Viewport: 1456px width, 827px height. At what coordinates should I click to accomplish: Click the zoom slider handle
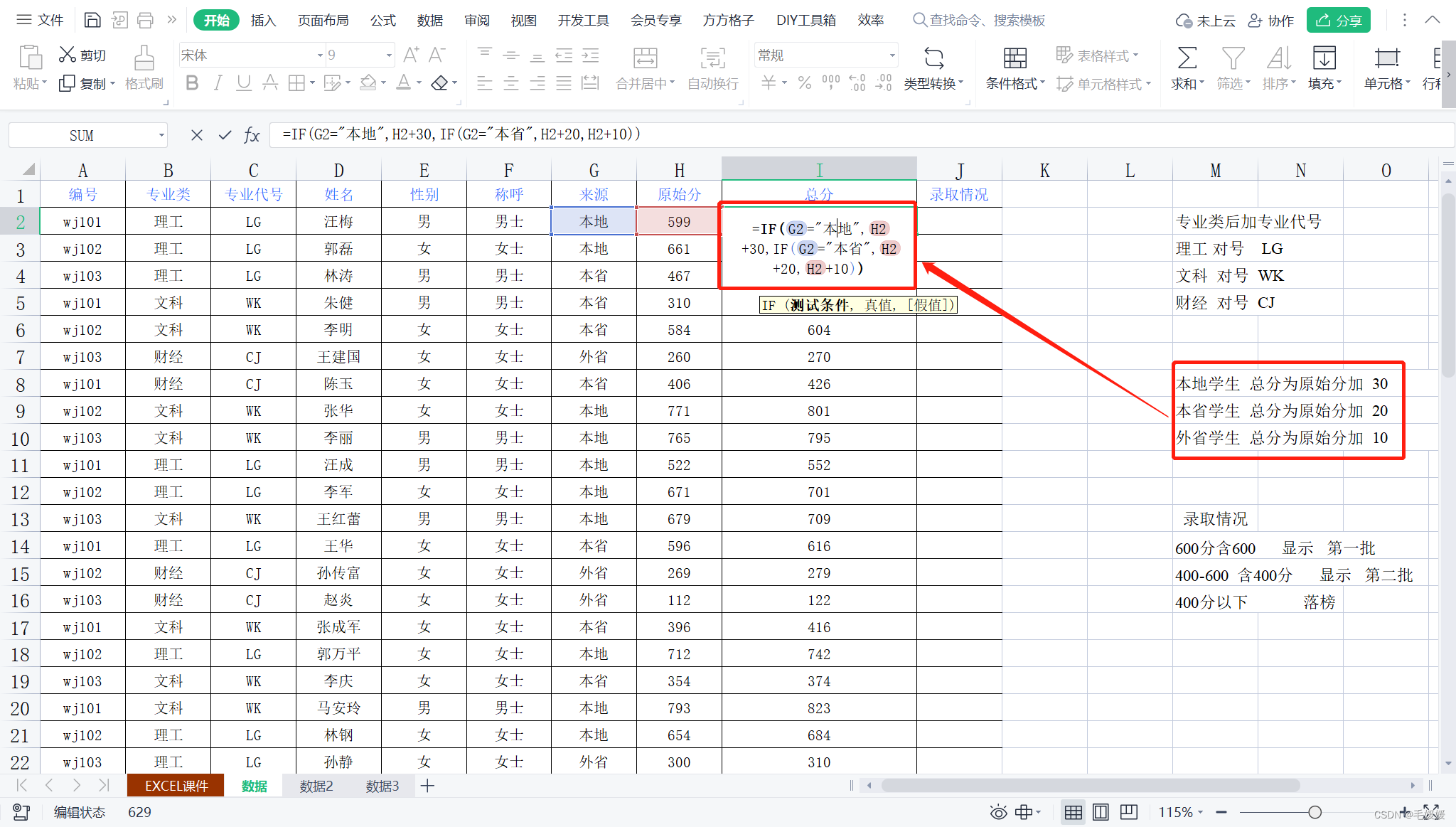click(1315, 812)
